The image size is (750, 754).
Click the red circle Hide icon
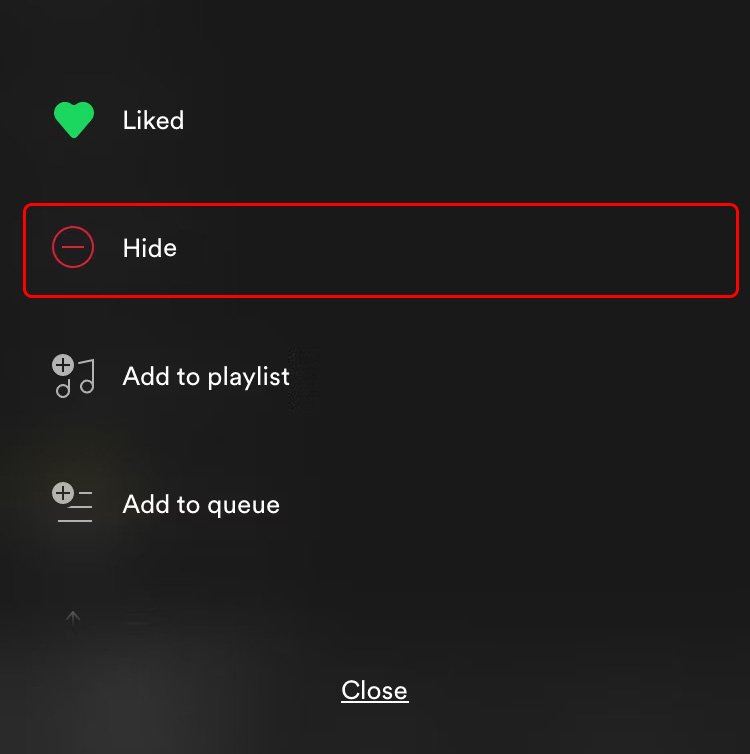73,248
